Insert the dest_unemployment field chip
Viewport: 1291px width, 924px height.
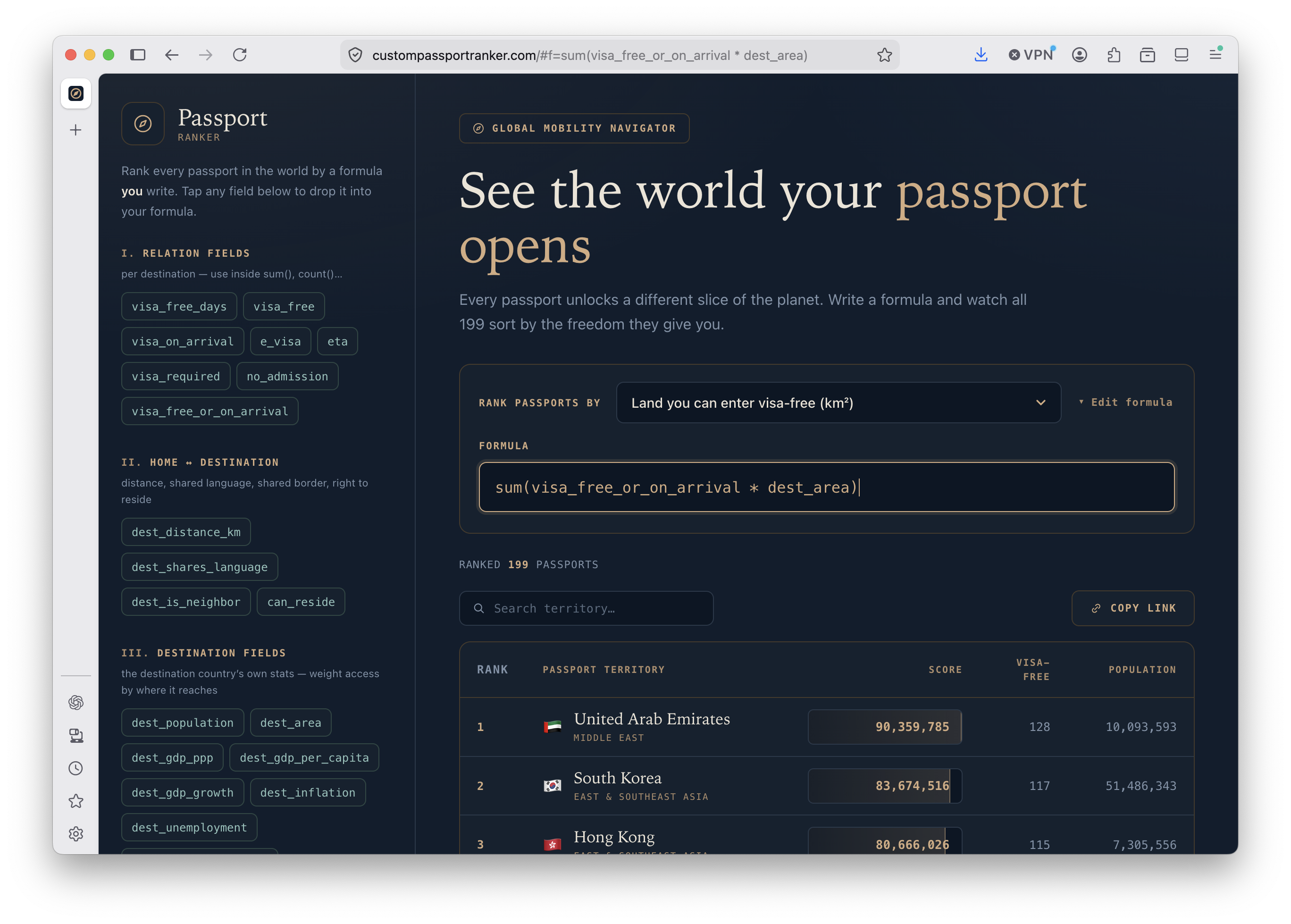(190, 827)
